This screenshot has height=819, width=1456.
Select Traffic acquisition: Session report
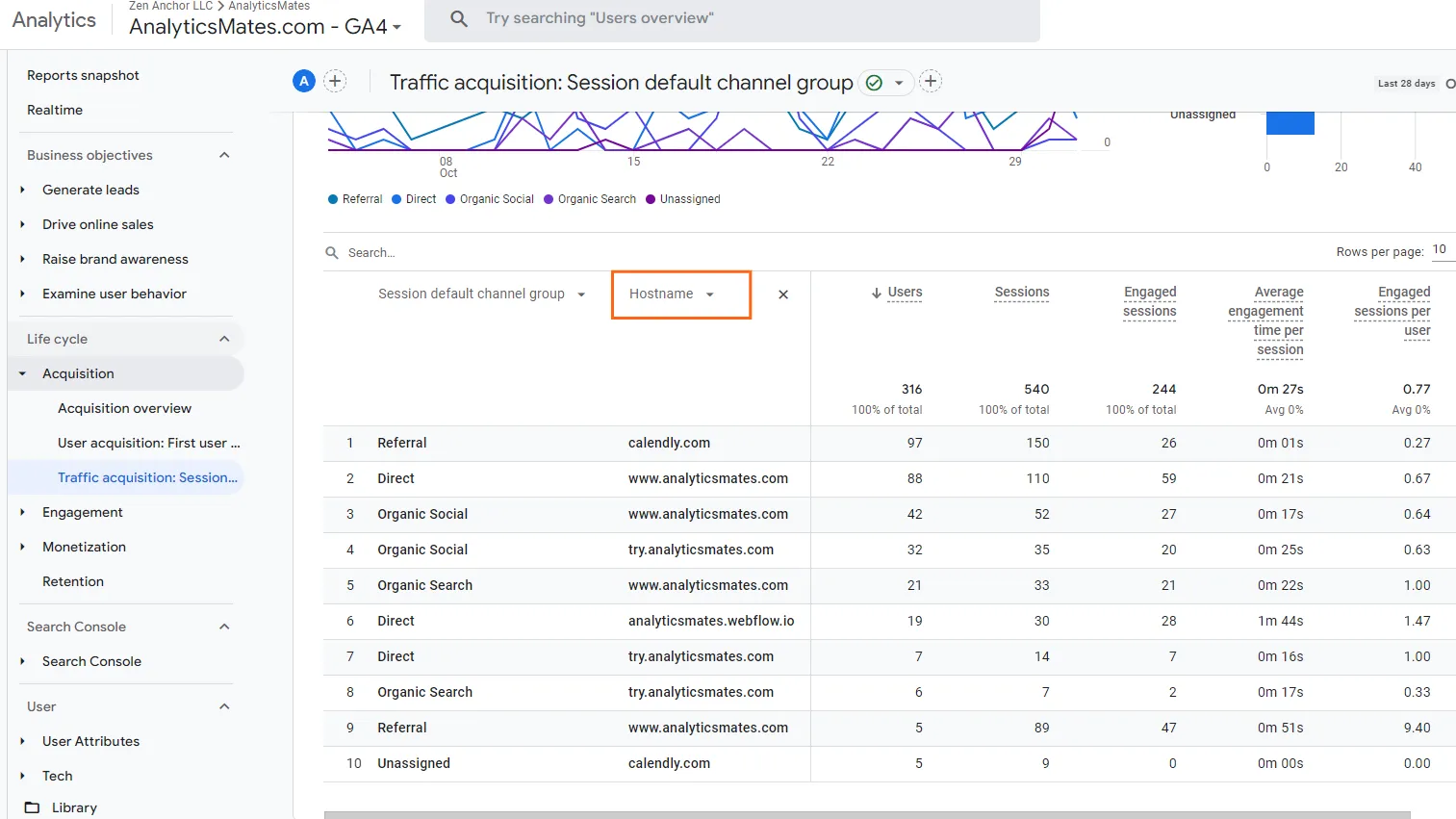147,477
